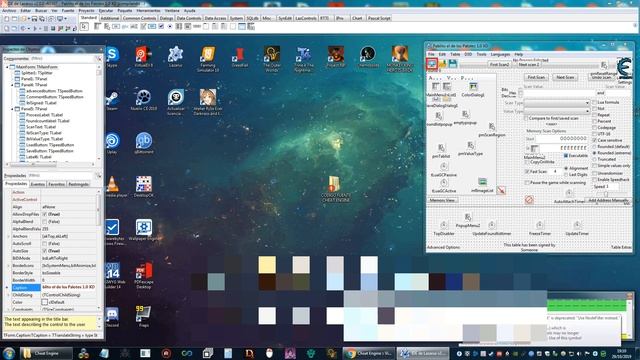Open the Herramientas menu in Lazarus
Viewport: 640px width, 360px height.
coord(148,11)
